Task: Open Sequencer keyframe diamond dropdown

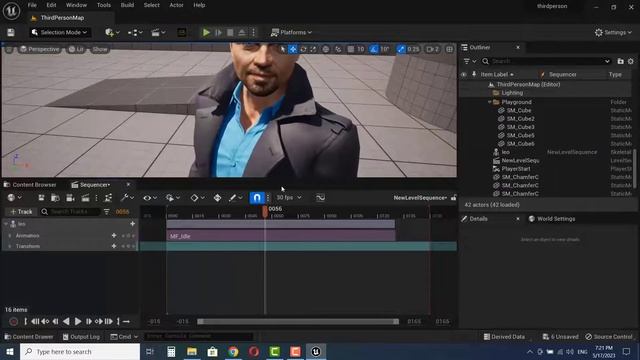Action: pyautogui.click(x=197, y=198)
